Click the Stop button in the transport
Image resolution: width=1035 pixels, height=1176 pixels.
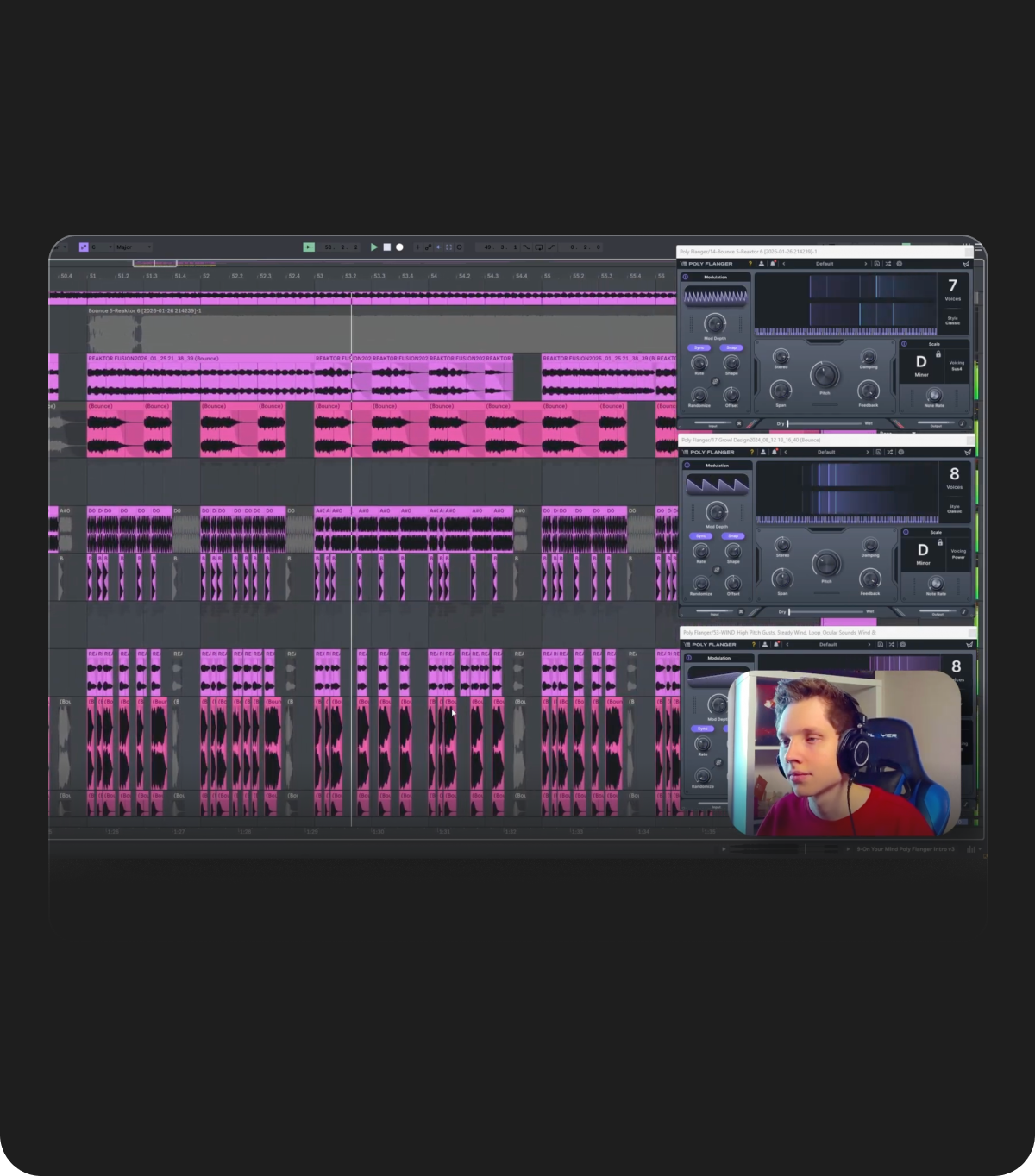(387, 247)
